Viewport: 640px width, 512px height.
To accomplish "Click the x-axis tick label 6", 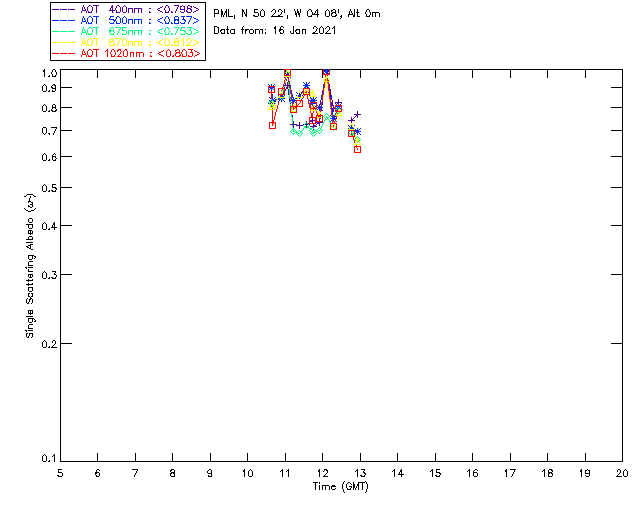I will [x=98, y=473].
